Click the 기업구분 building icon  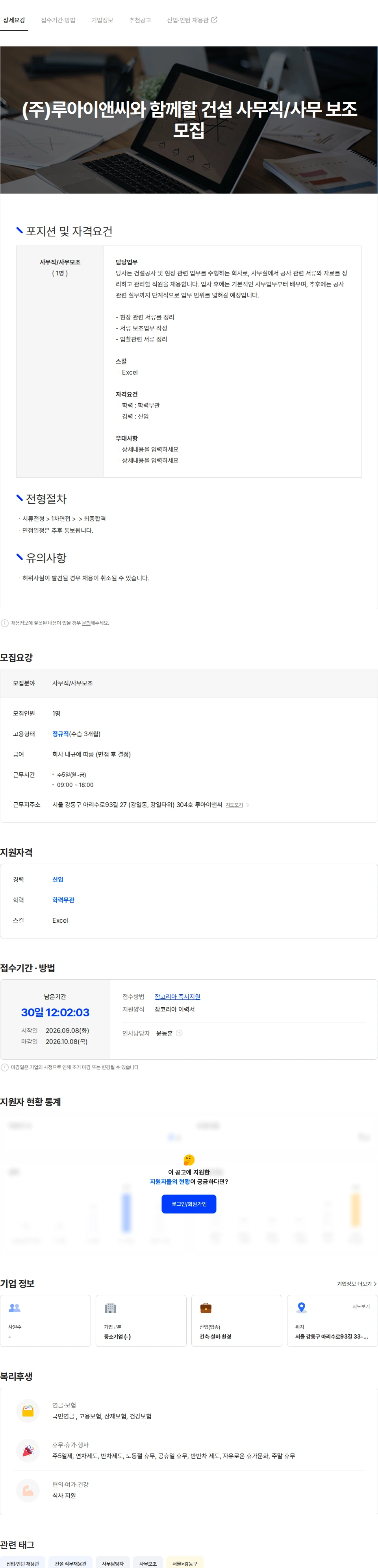(x=110, y=1308)
